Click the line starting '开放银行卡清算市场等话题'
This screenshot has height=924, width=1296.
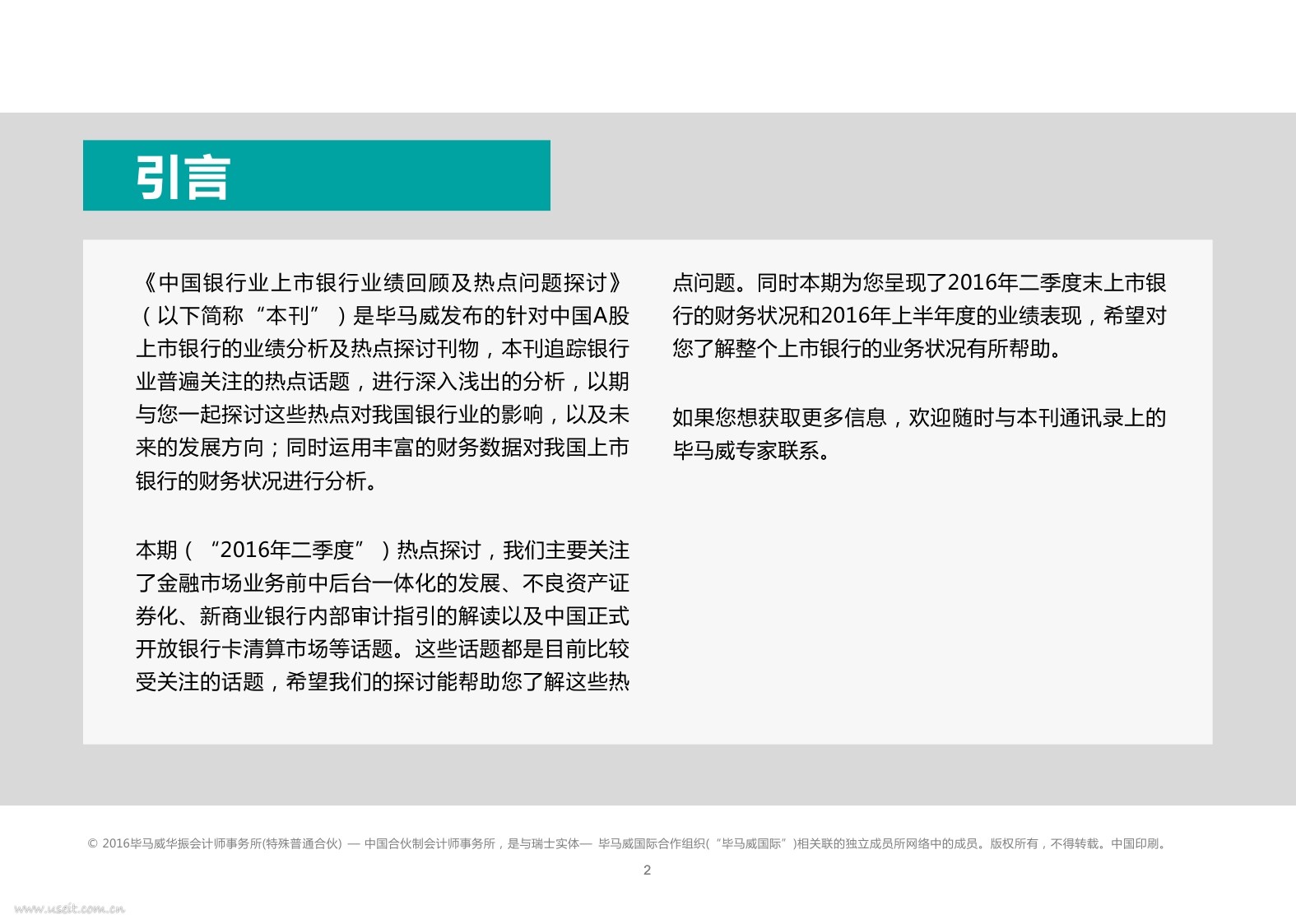[x=383, y=649]
